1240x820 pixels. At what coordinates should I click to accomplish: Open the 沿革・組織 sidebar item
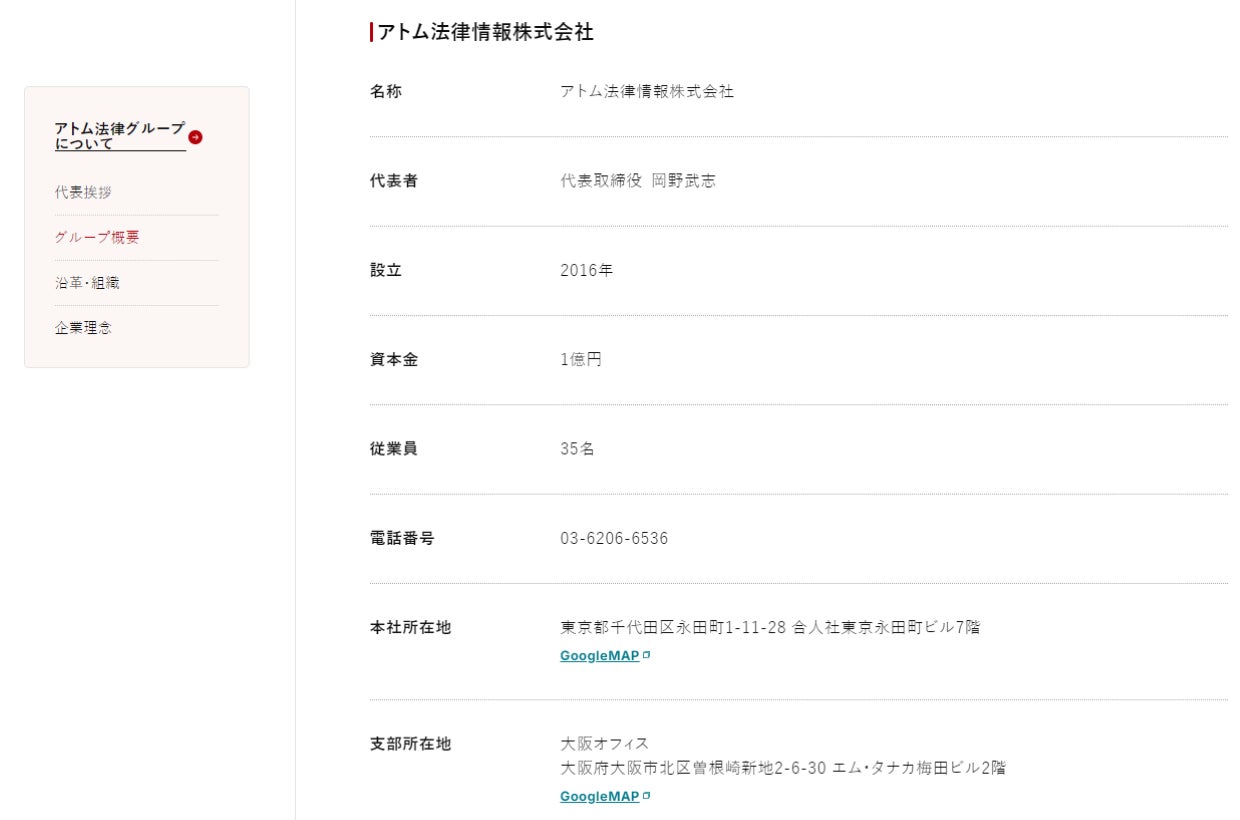87,283
